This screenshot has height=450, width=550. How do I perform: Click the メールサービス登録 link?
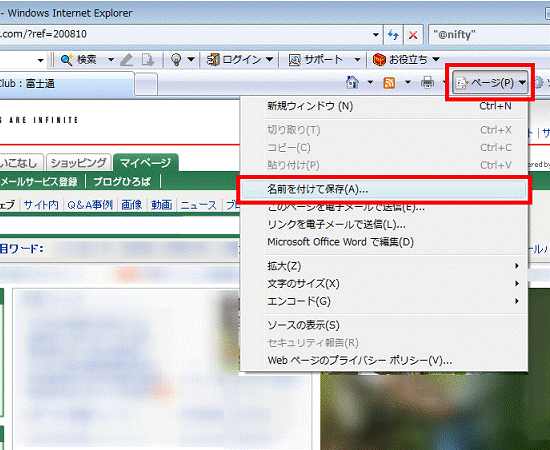point(39,182)
